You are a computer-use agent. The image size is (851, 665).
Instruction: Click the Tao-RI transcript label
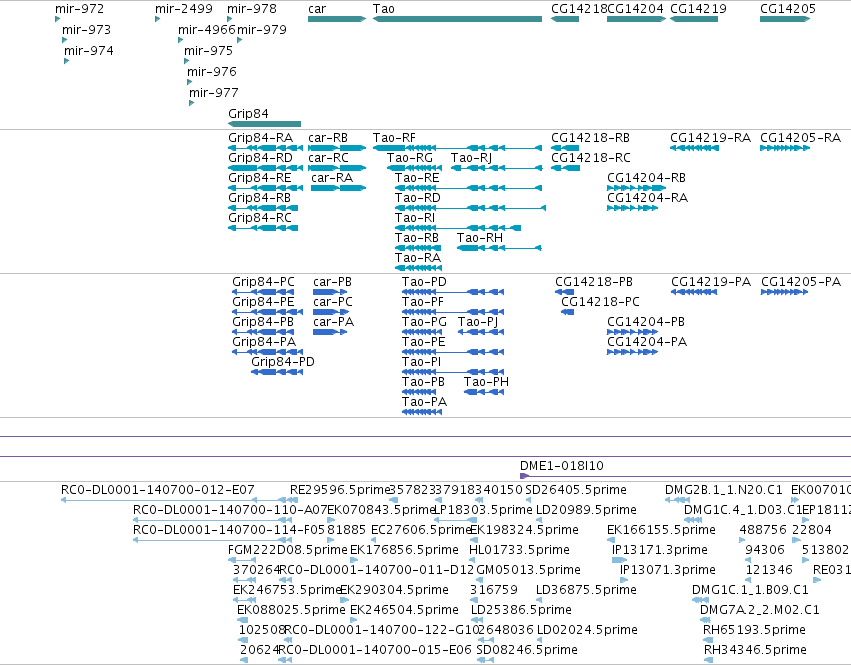(x=415, y=218)
